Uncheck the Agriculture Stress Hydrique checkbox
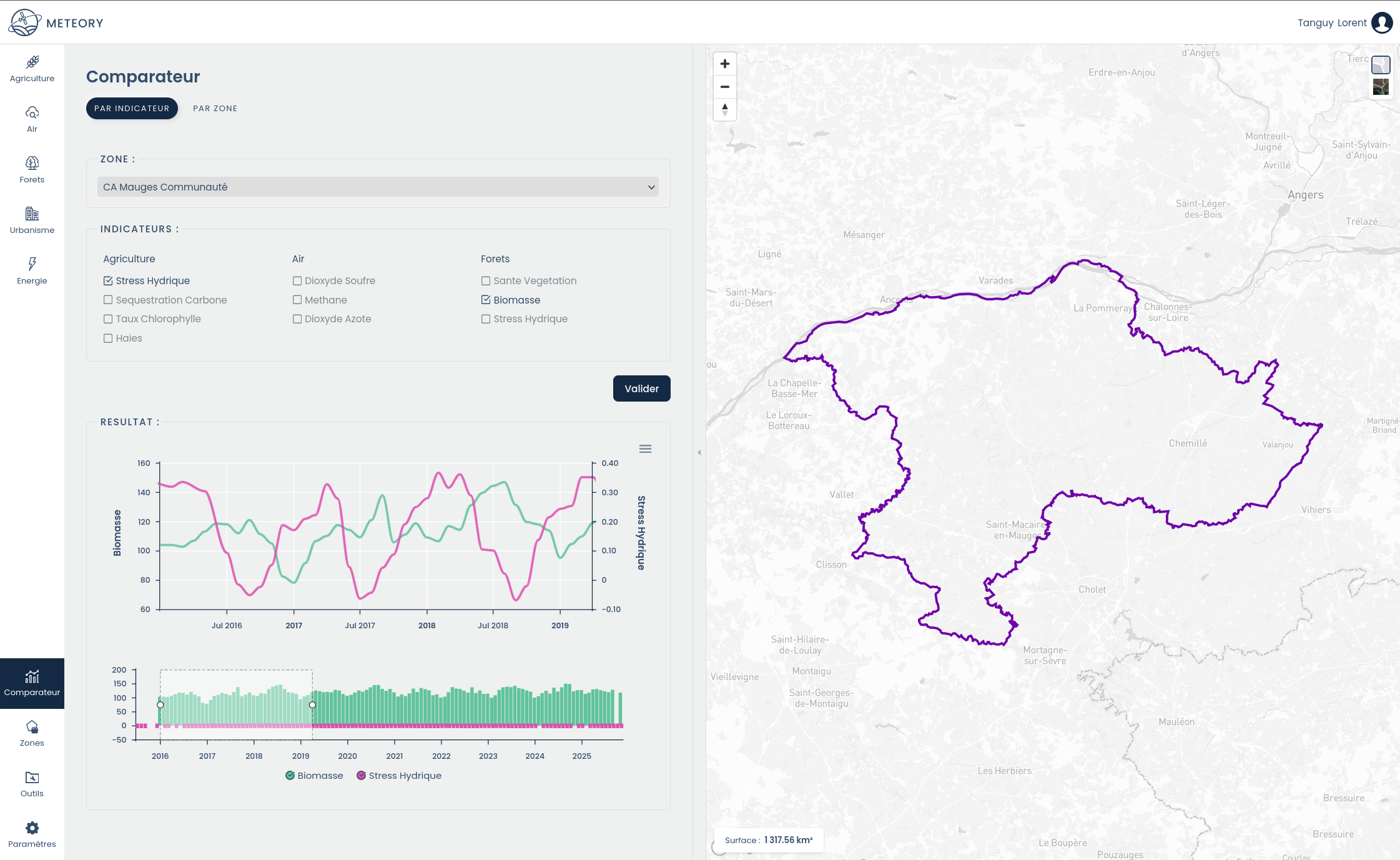This screenshot has height=860, width=1400. (x=108, y=281)
